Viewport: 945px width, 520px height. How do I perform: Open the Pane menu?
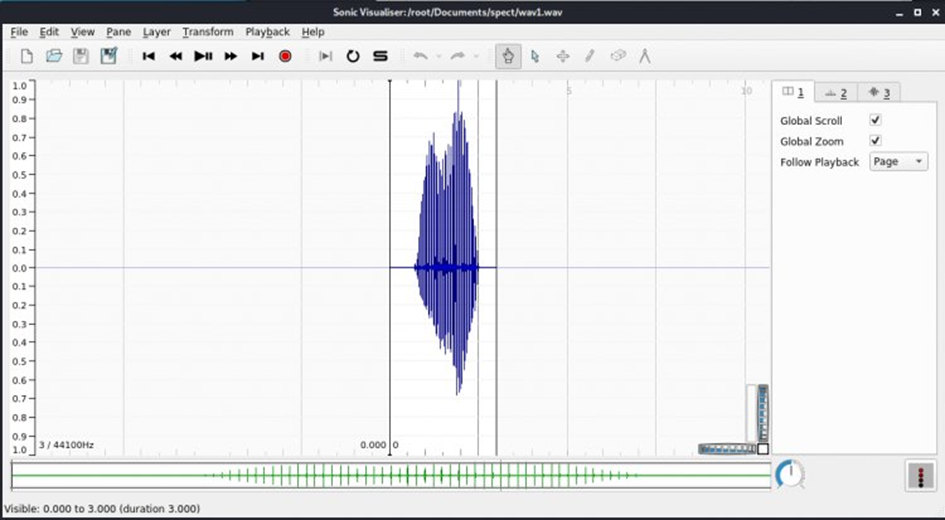[x=119, y=32]
